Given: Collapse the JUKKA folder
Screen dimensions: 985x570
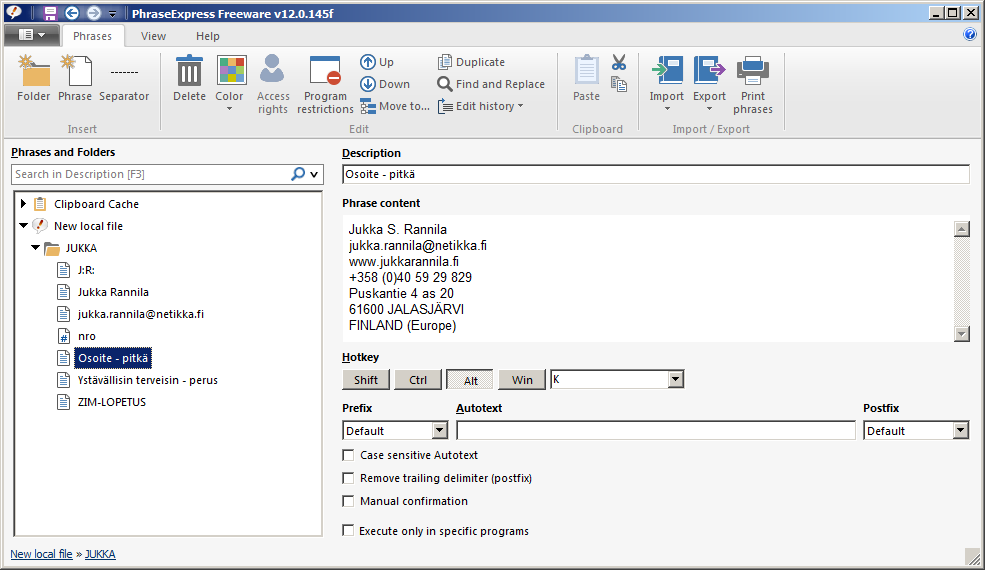Looking at the screenshot, I should [35, 248].
